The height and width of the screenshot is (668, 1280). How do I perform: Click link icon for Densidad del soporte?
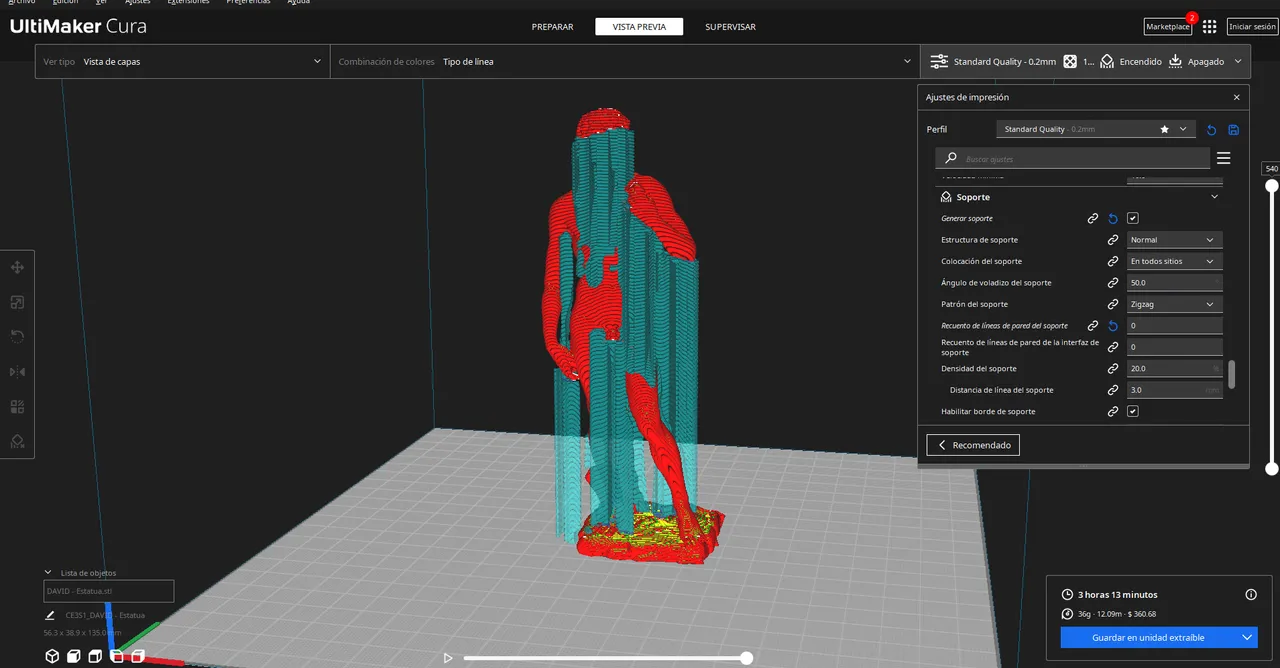pos(1113,369)
